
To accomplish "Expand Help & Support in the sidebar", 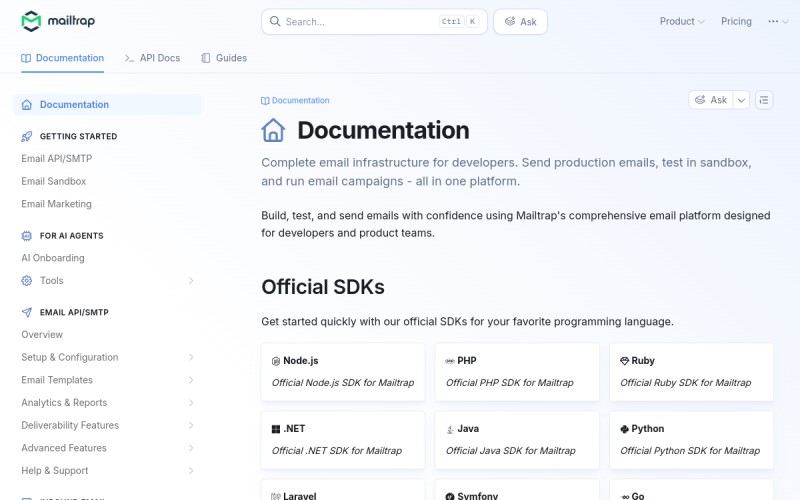I will (107, 470).
